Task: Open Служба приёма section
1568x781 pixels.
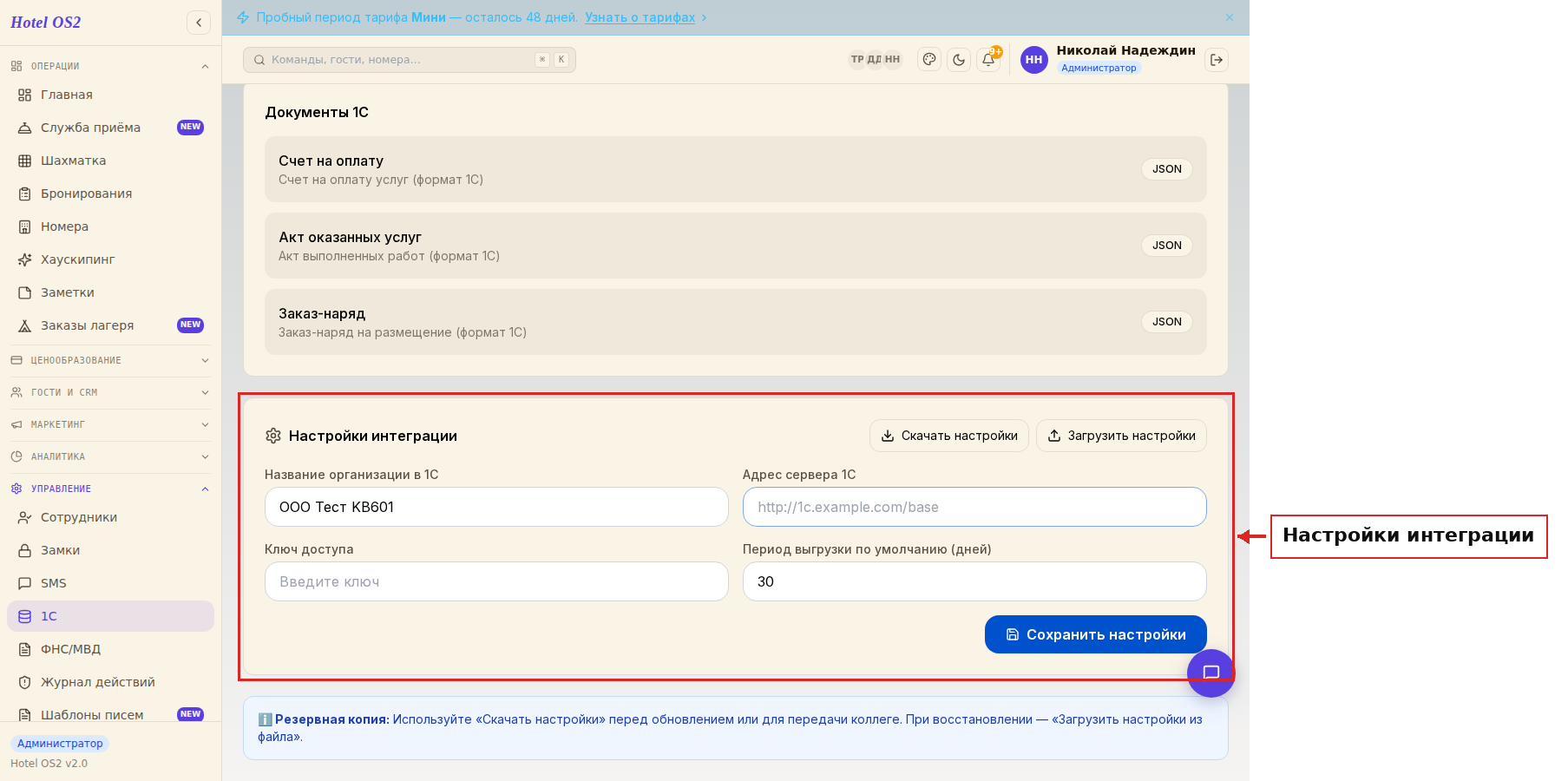Action: pyautogui.click(x=110, y=128)
